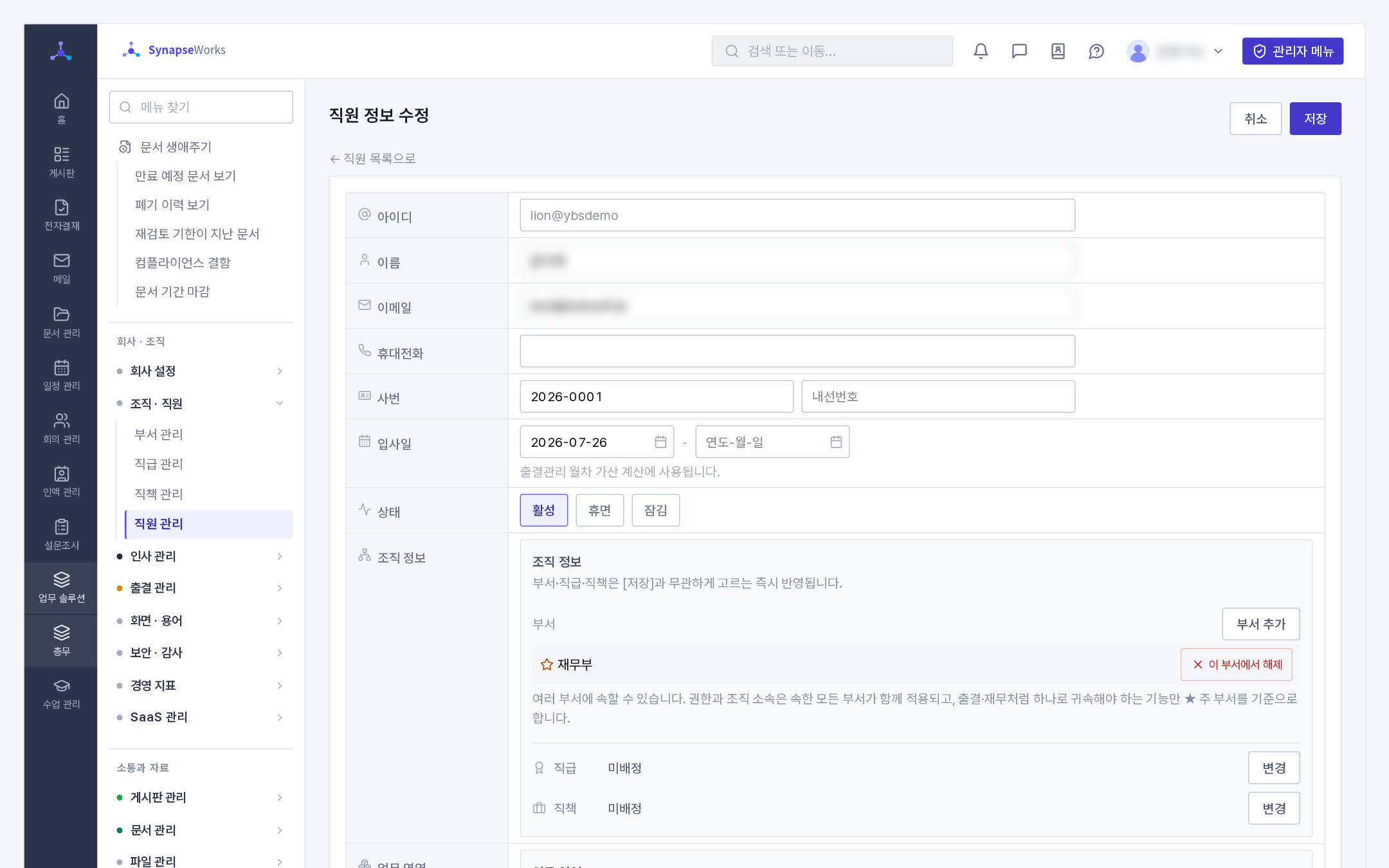Open 직급 관리 menu item
The image size is (1389, 868).
[209, 464]
